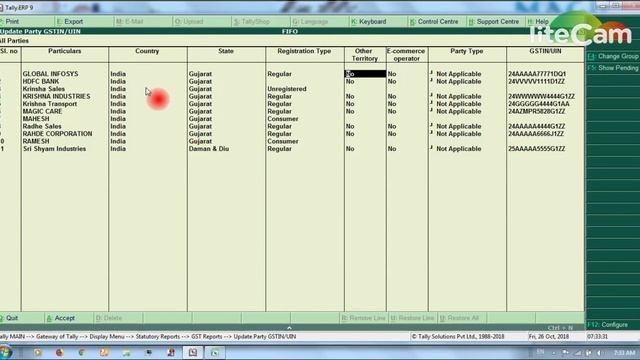The height and width of the screenshot is (360, 640).
Task: Select the RAMESH party name
Action: [x=36, y=141]
